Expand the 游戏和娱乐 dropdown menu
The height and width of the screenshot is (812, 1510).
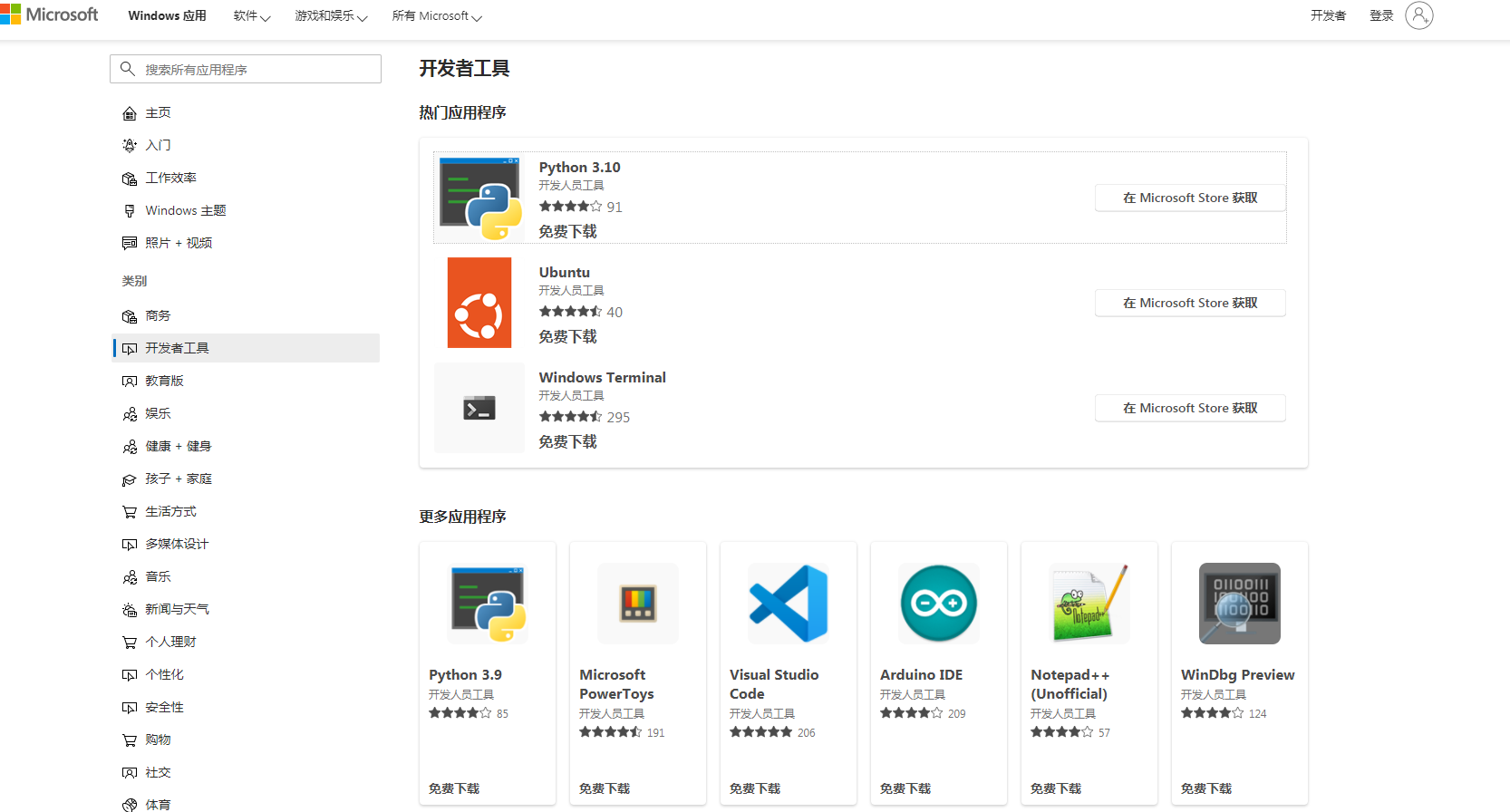pos(331,16)
